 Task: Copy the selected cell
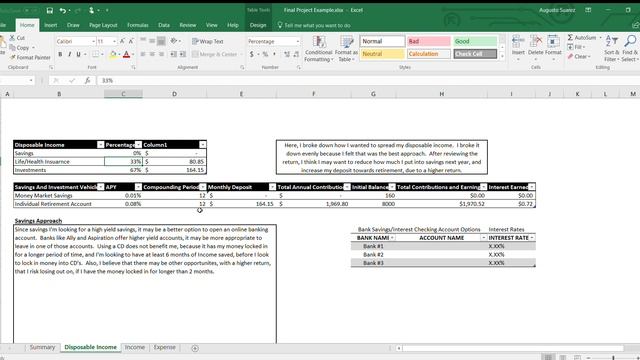coord(19,48)
